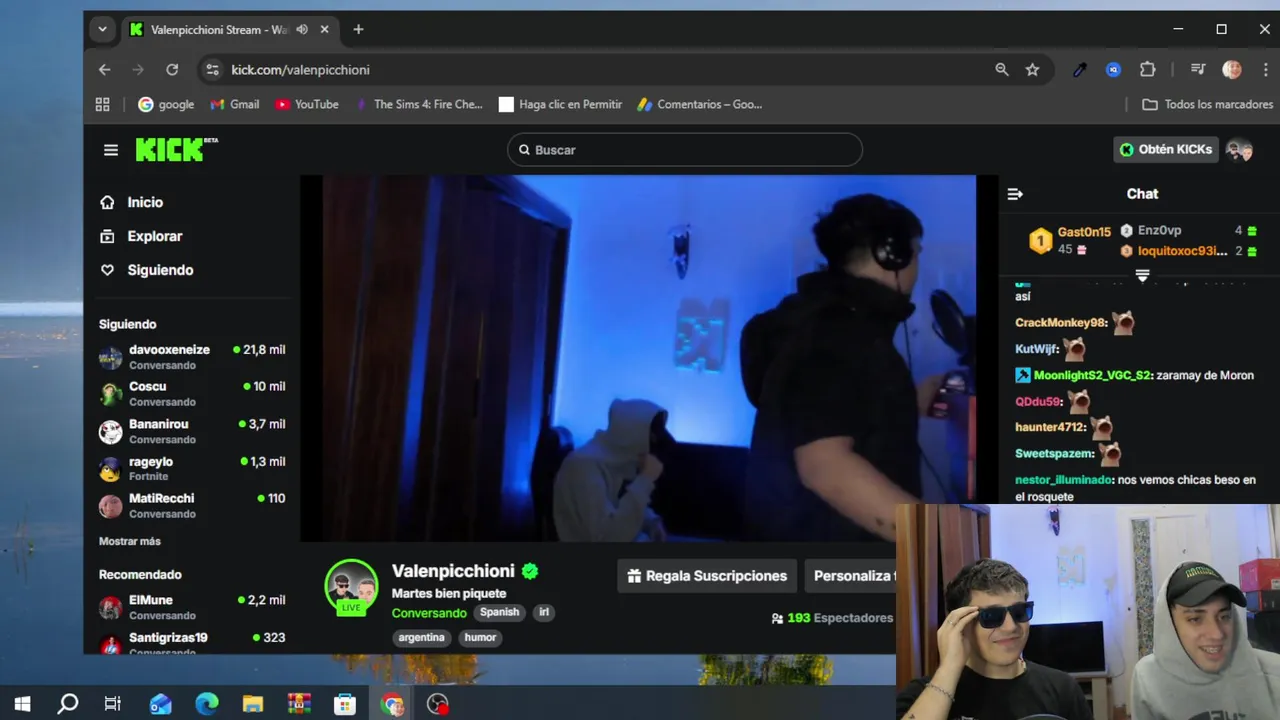
Task: Bookmark this page with the star
Action: 1032,70
